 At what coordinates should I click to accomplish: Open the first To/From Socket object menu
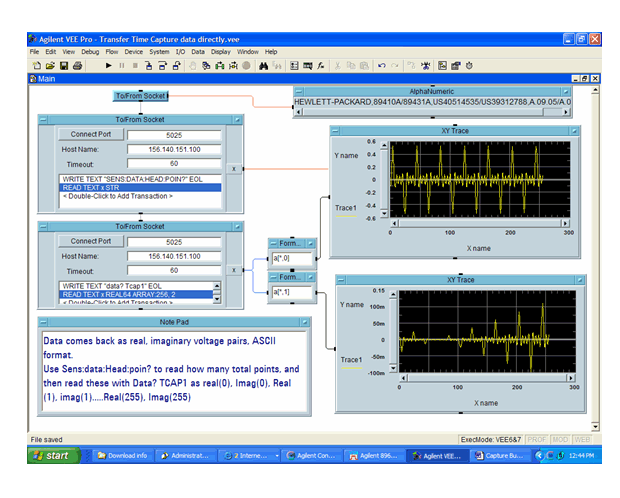pos(45,119)
